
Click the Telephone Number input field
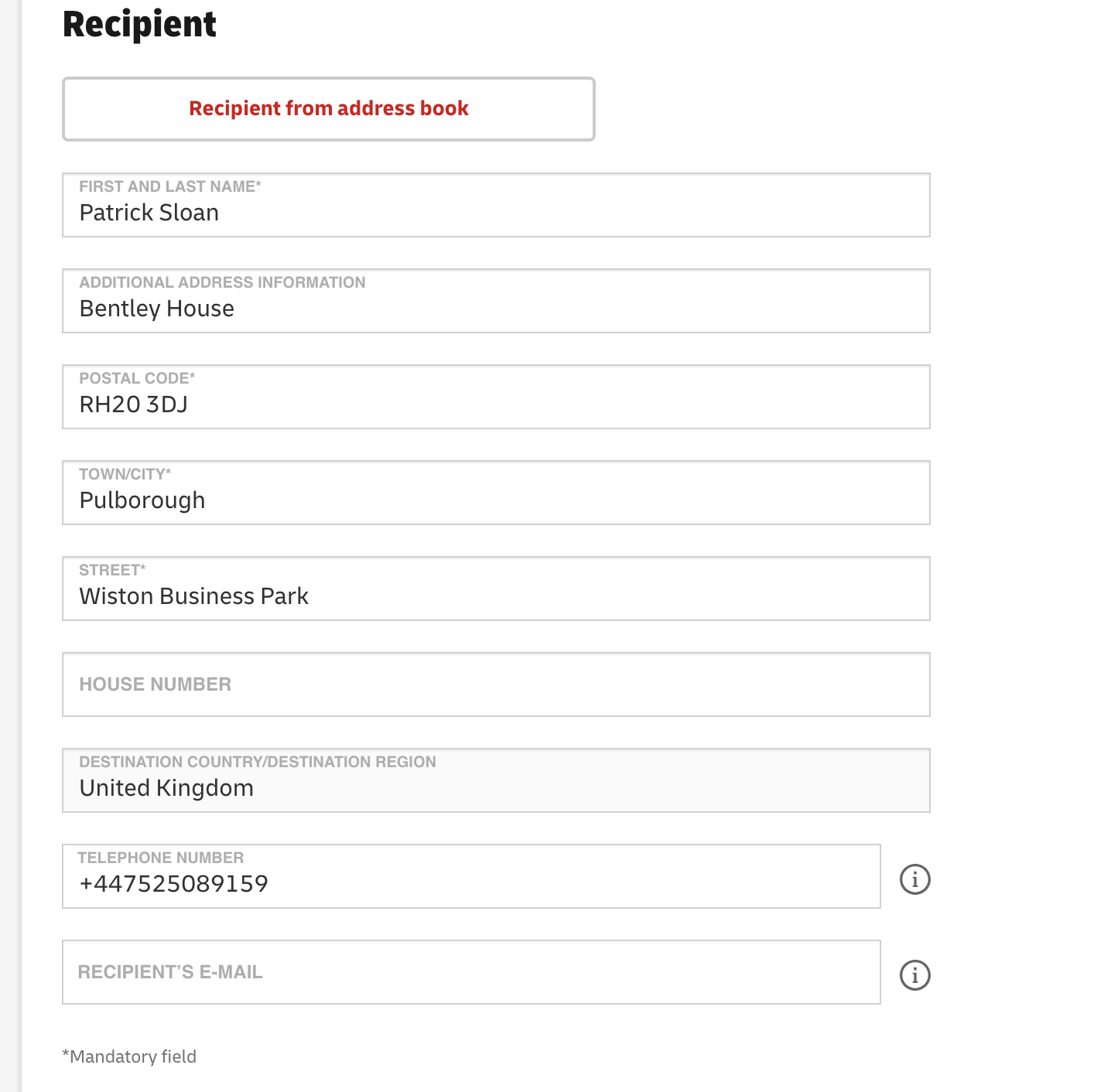[x=471, y=876]
